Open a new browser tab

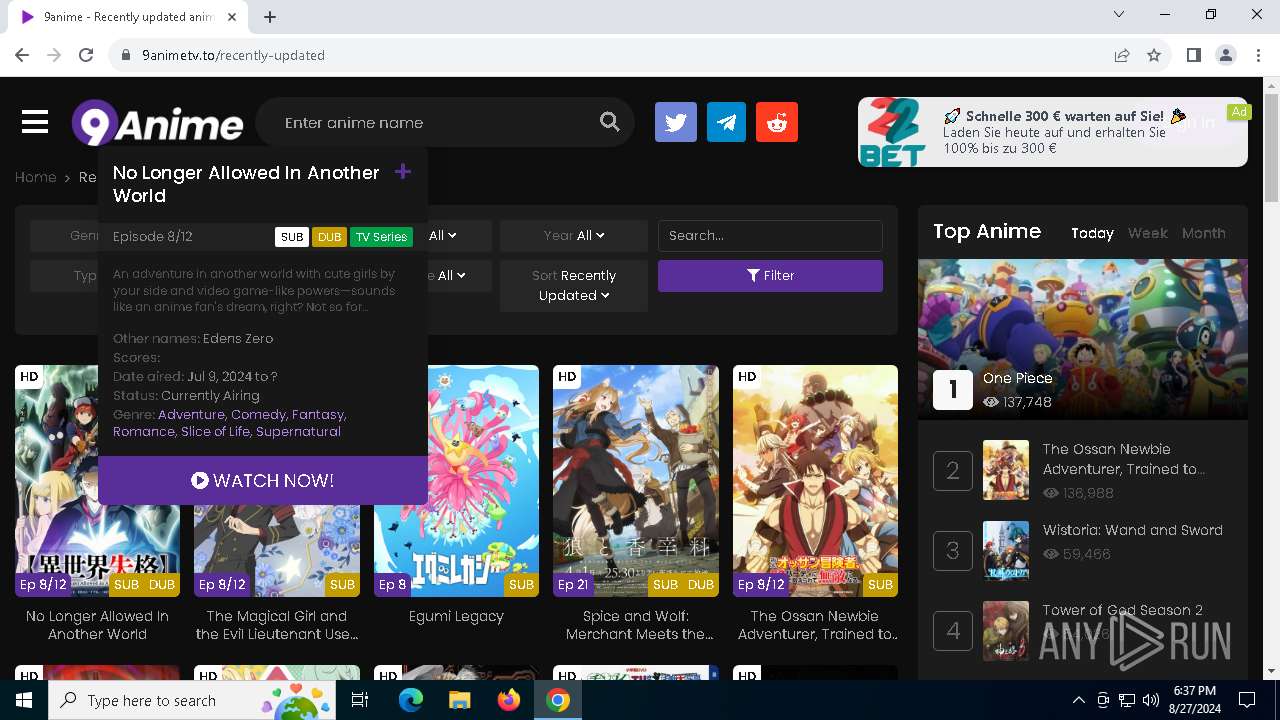[270, 17]
